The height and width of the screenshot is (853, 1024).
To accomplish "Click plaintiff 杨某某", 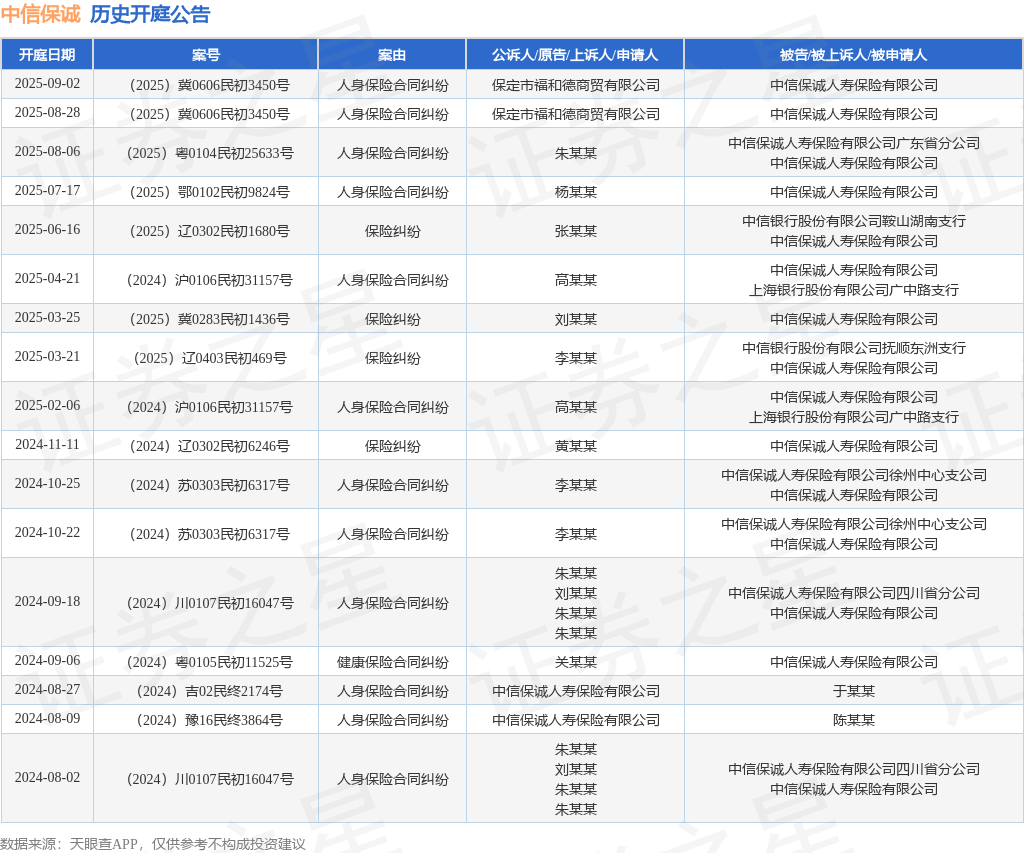I will tap(575, 192).
